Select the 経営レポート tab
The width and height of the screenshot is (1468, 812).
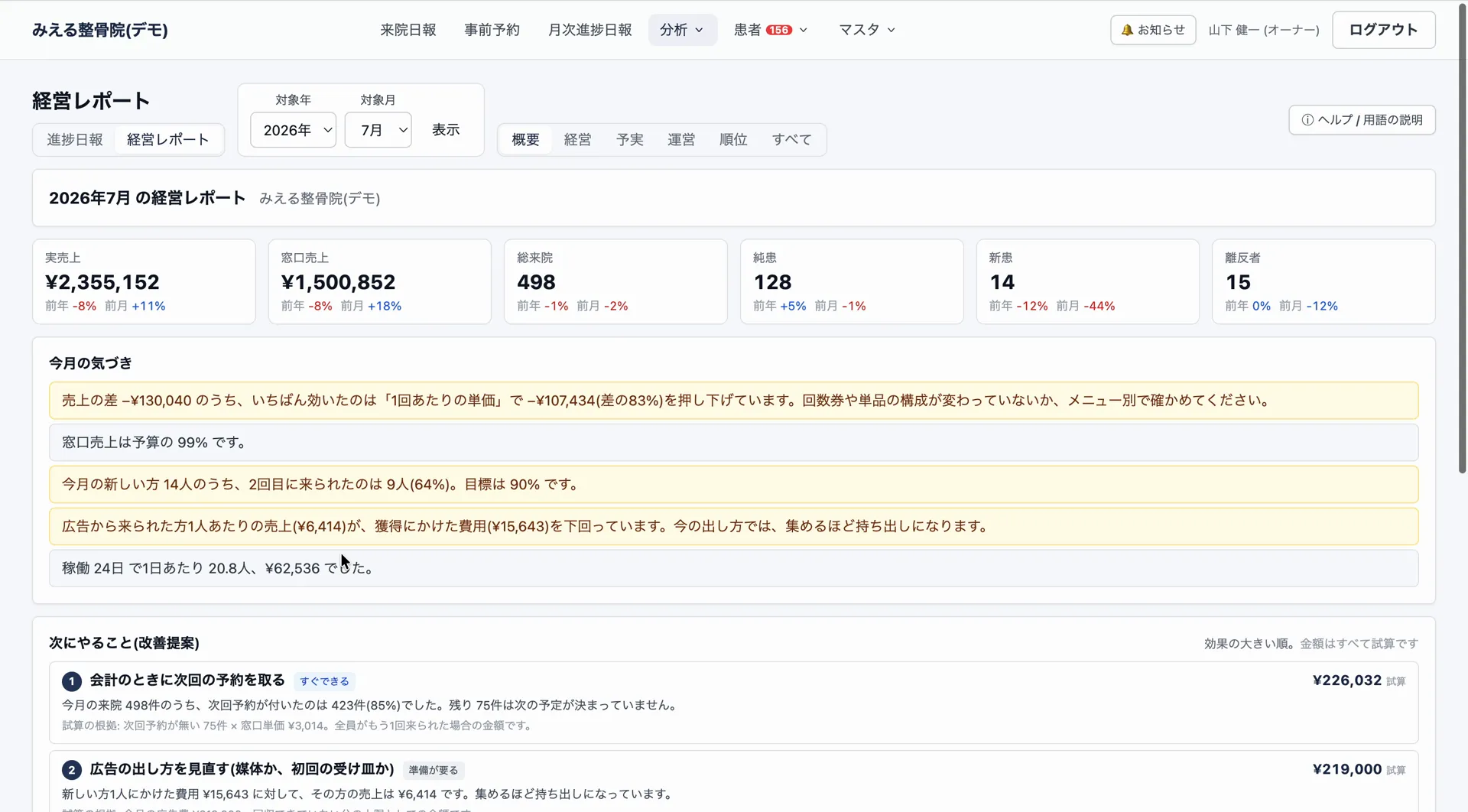pyautogui.click(x=168, y=140)
